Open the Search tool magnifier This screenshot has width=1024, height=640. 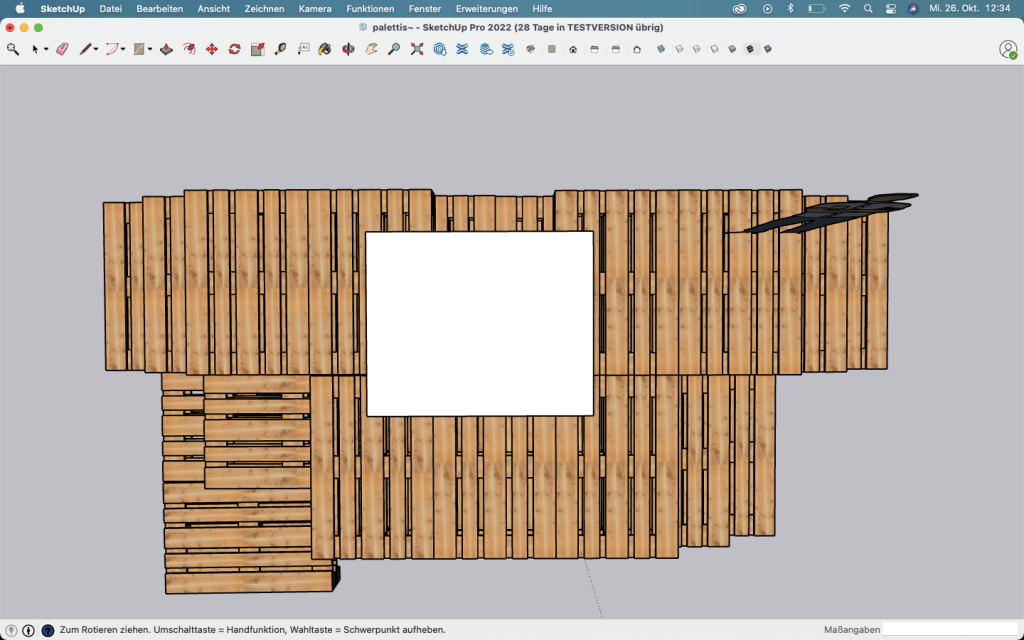point(13,48)
